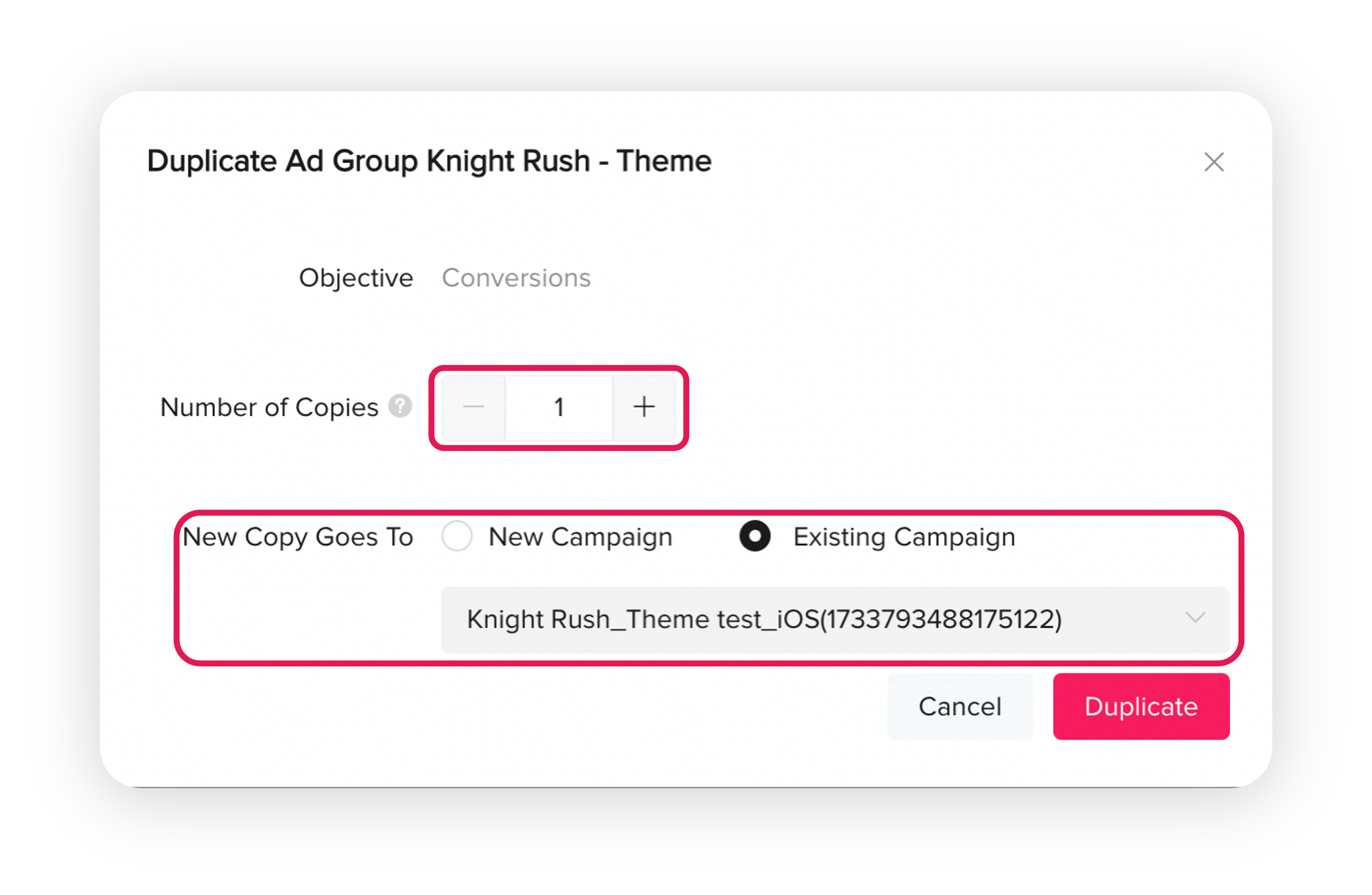Choose the New Campaign label text

coord(580,537)
